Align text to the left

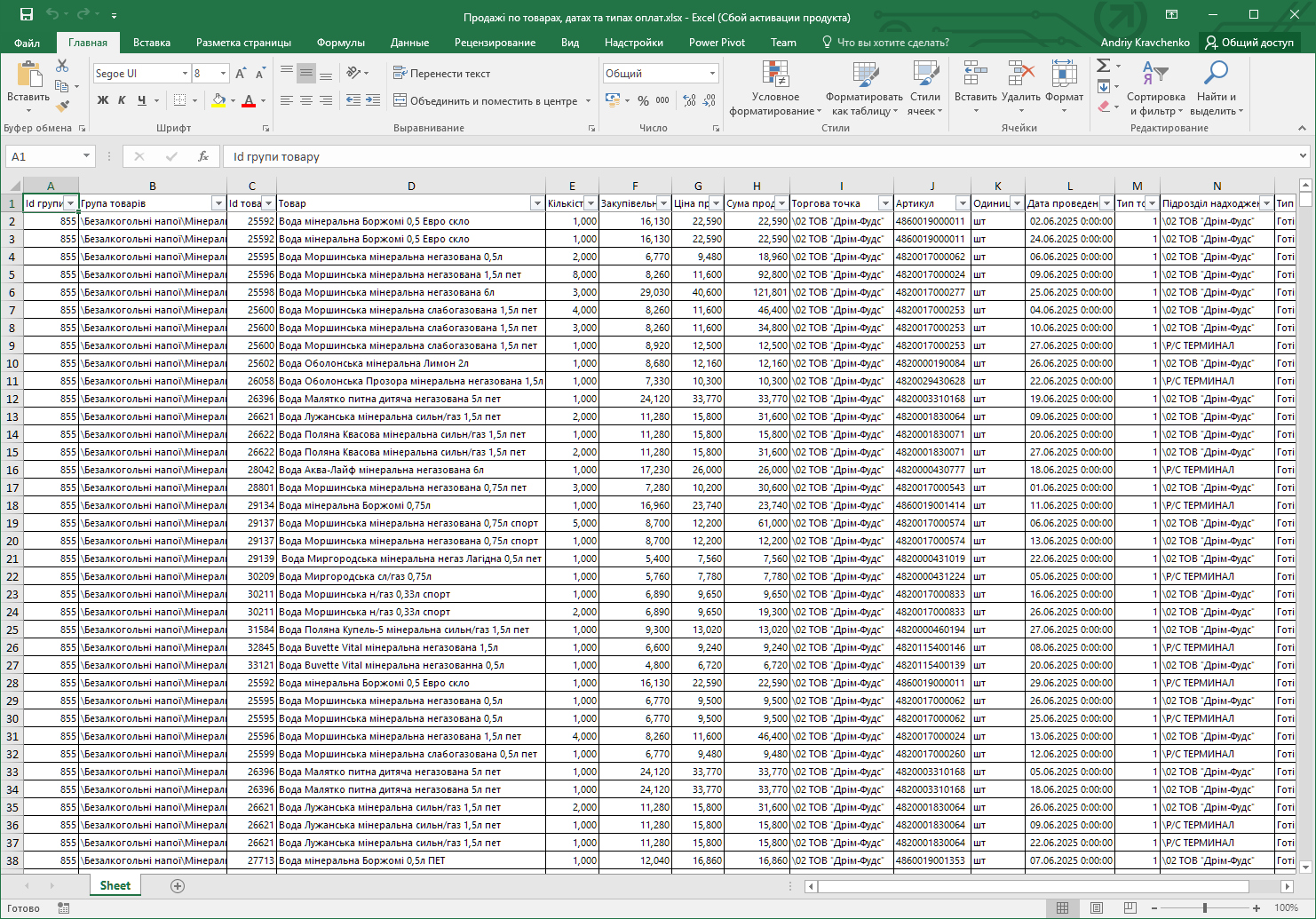click(287, 100)
